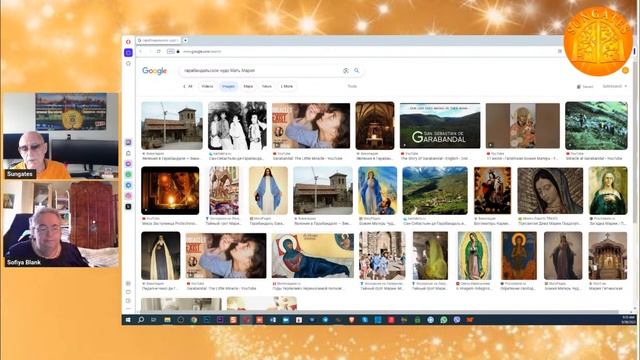Open the mountain valley village thumbnail
Image resolution: width=640 pixels, height=360 pixels.
[435, 190]
